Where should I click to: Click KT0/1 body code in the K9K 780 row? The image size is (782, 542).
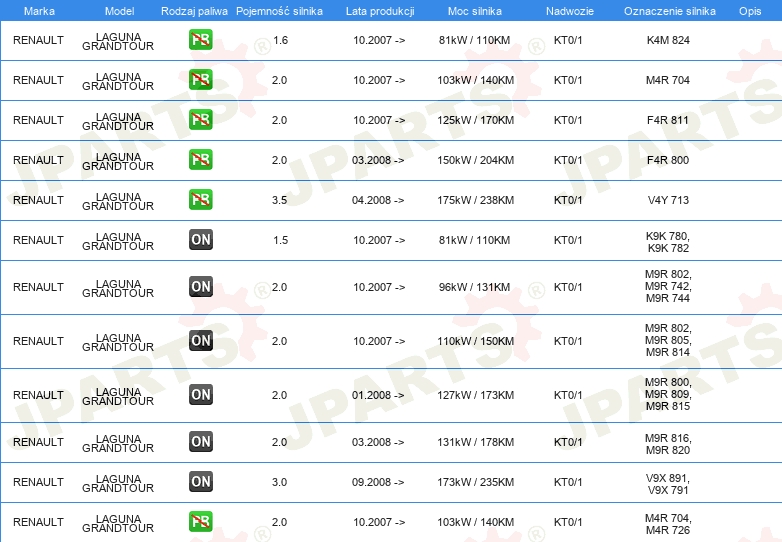coord(568,240)
